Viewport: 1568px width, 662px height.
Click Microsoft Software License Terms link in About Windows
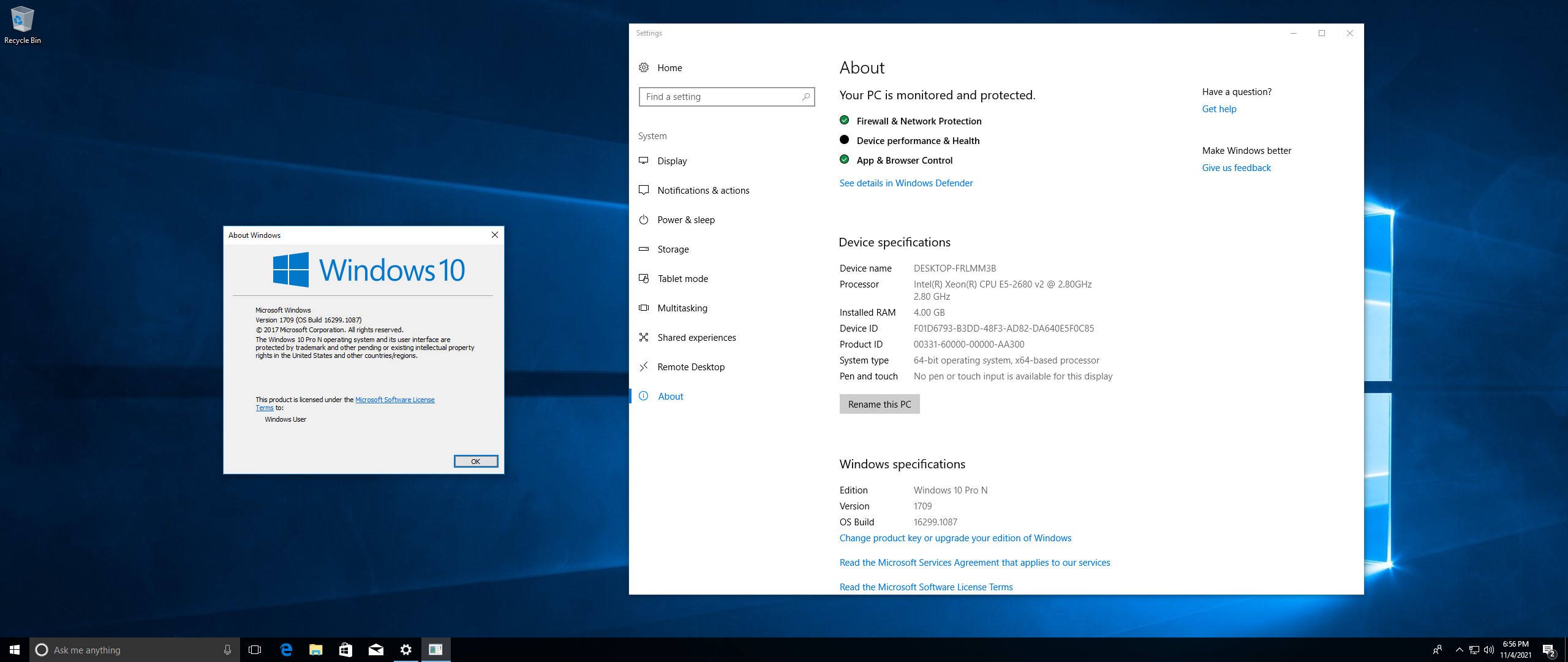coord(395,400)
